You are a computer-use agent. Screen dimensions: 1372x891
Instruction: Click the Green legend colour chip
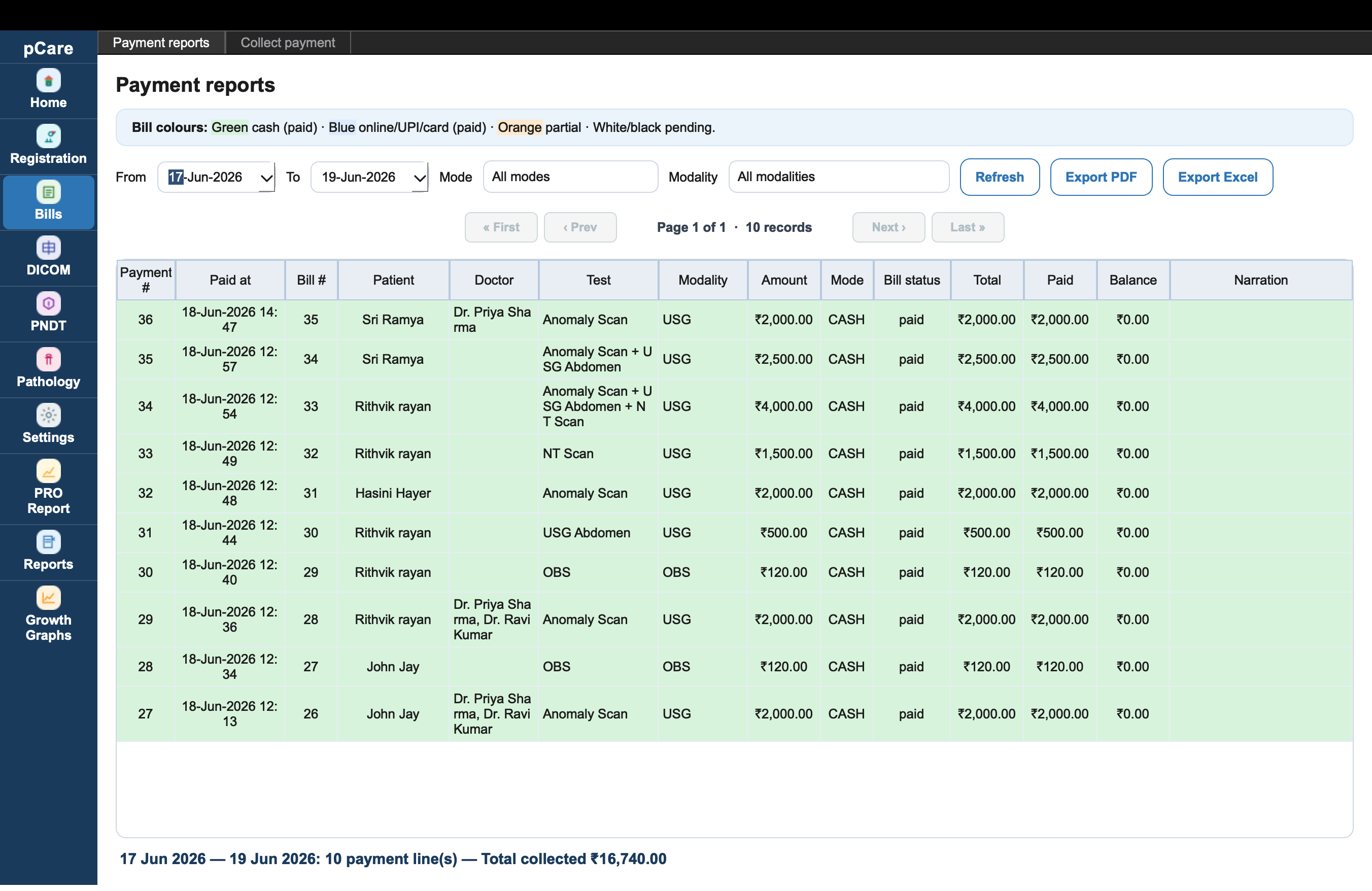pos(229,127)
